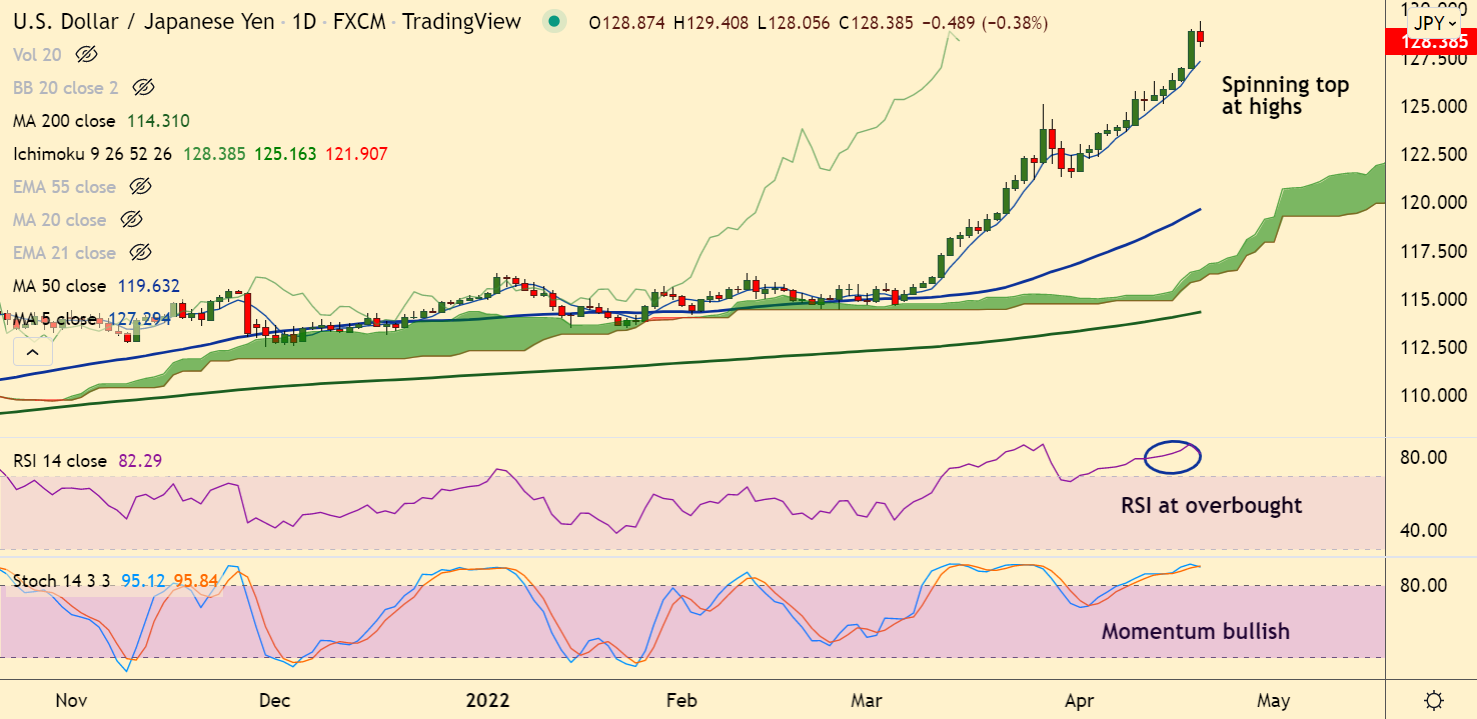1477x719 pixels.
Task: Toggle visibility of Vol 20 indicator
Action: (86, 55)
